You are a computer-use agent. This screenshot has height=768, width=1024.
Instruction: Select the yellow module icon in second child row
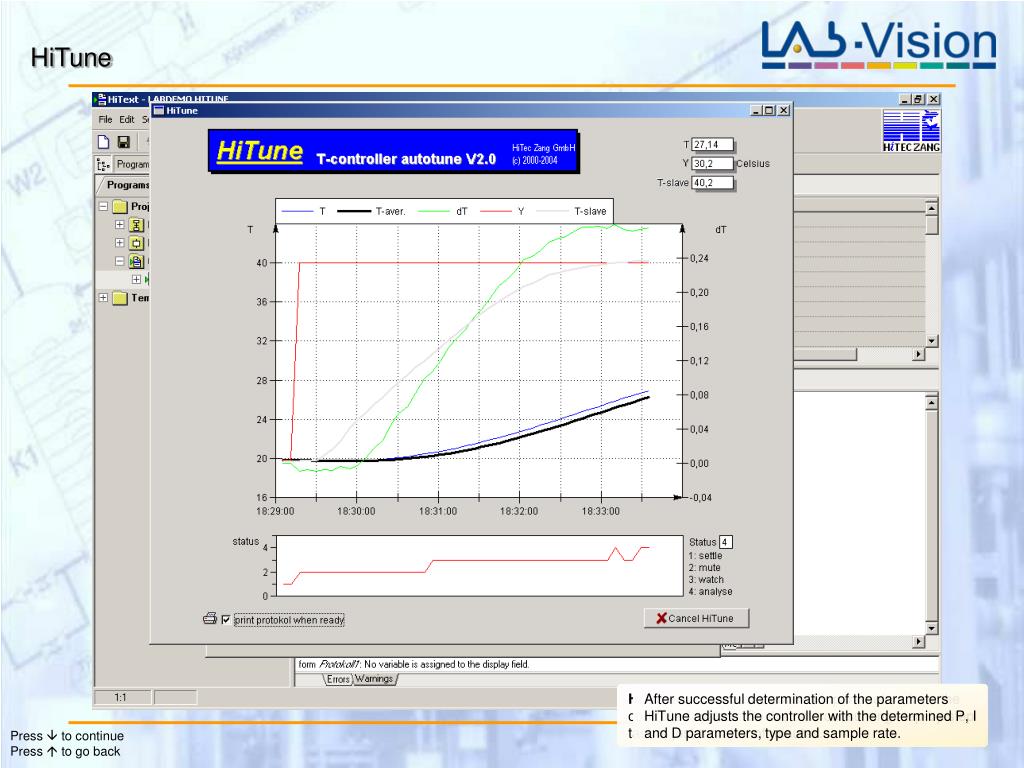pos(136,243)
